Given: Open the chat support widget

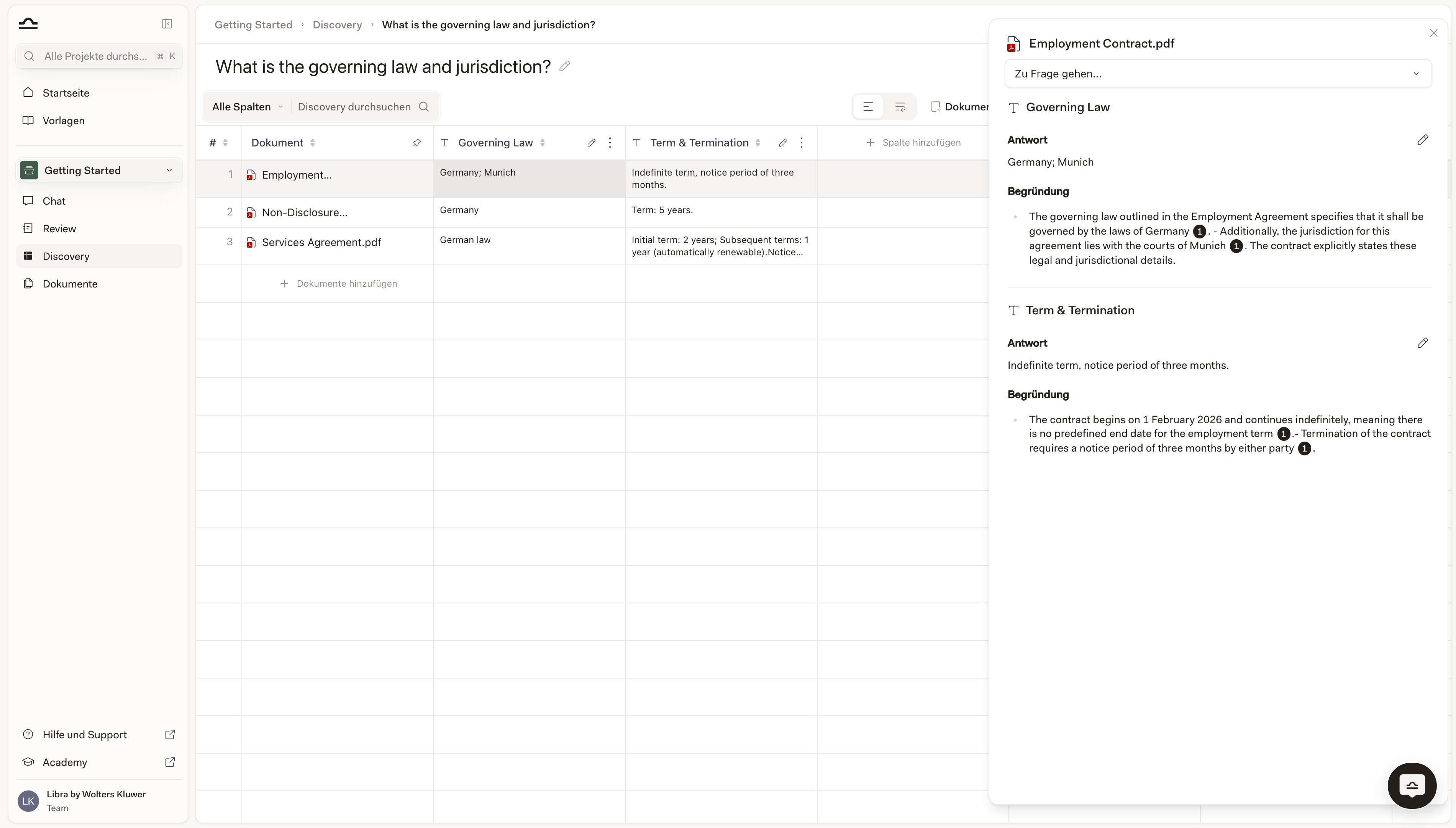Looking at the screenshot, I should pyautogui.click(x=1412, y=785).
